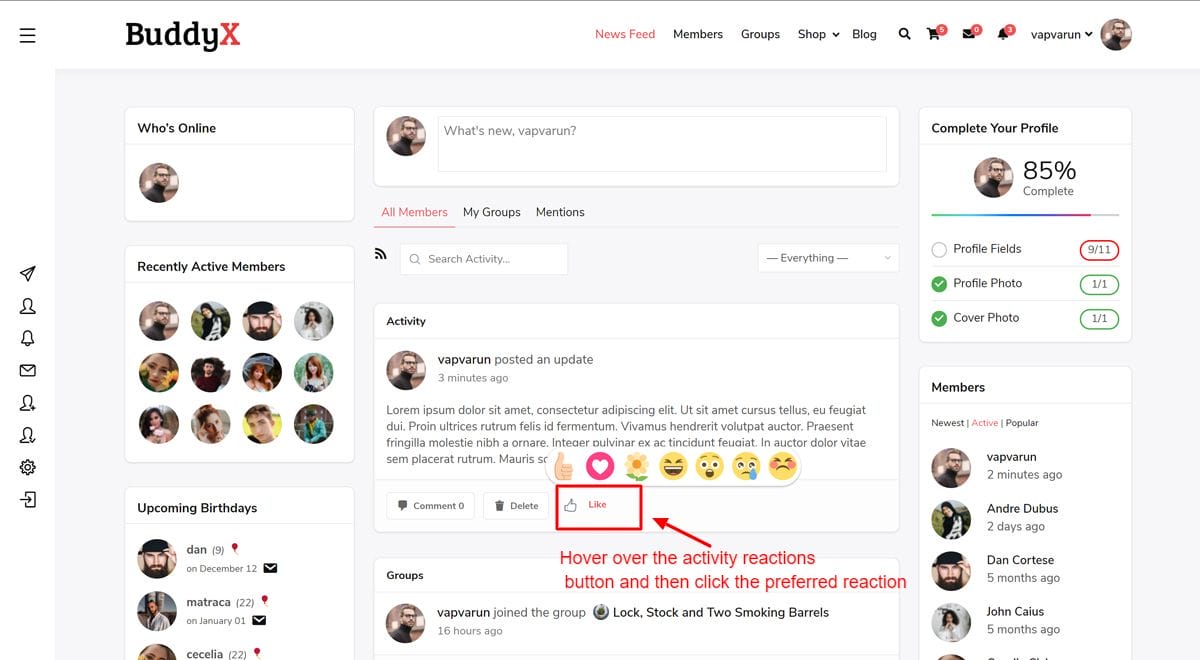Image resolution: width=1200 pixels, height=660 pixels.
Task: Click the Delete button on the post
Action: (516, 506)
